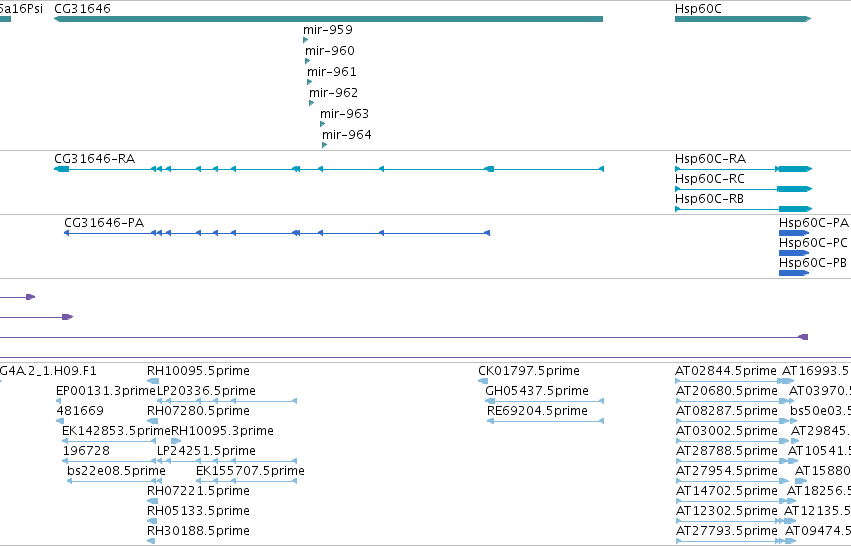This screenshot has height=546, width=851.
Task: Select the Hsp60C-RB transcript
Action: pyautogui.click(x=743, y=209)
